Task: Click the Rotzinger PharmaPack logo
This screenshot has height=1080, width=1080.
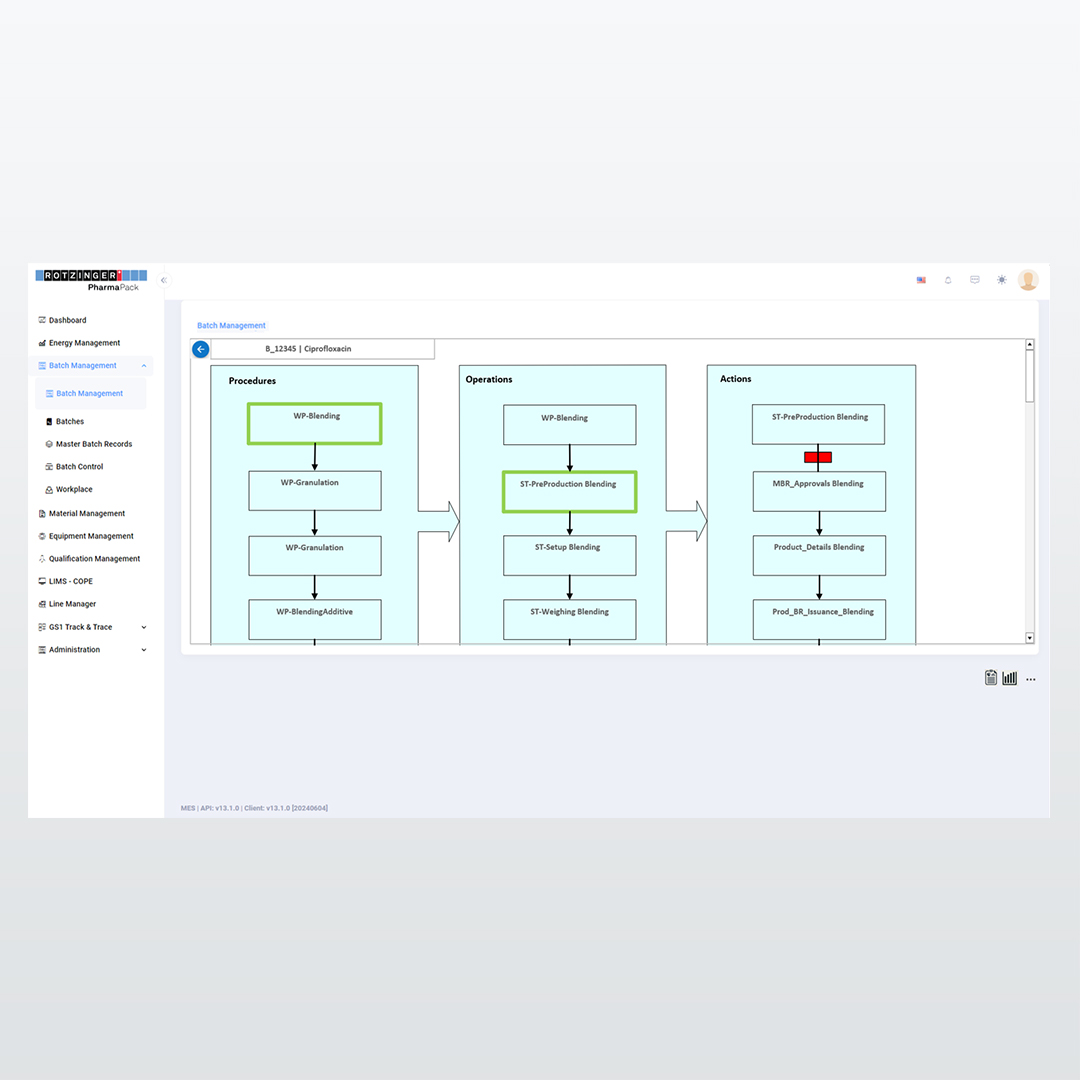Action: [91, 280]
